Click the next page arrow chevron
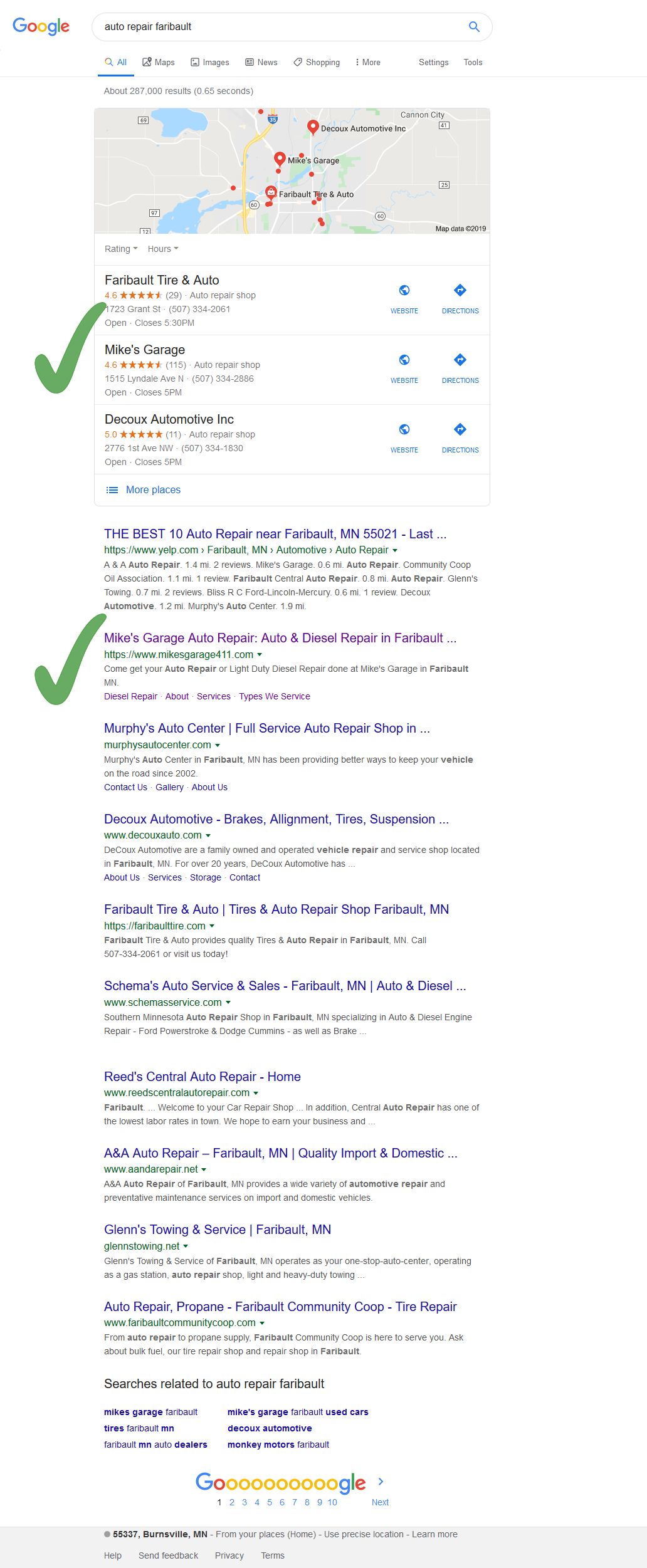 (381, 1482)
